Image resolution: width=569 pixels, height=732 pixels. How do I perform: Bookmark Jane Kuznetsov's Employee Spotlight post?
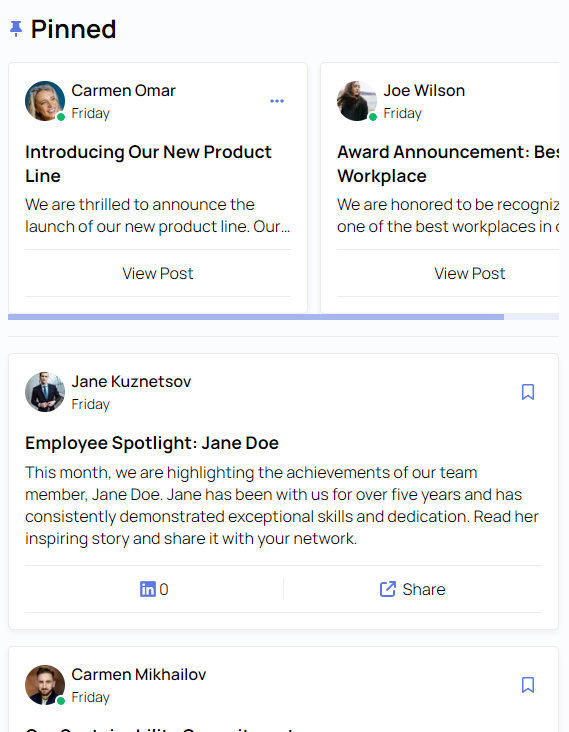coord(527,392)
